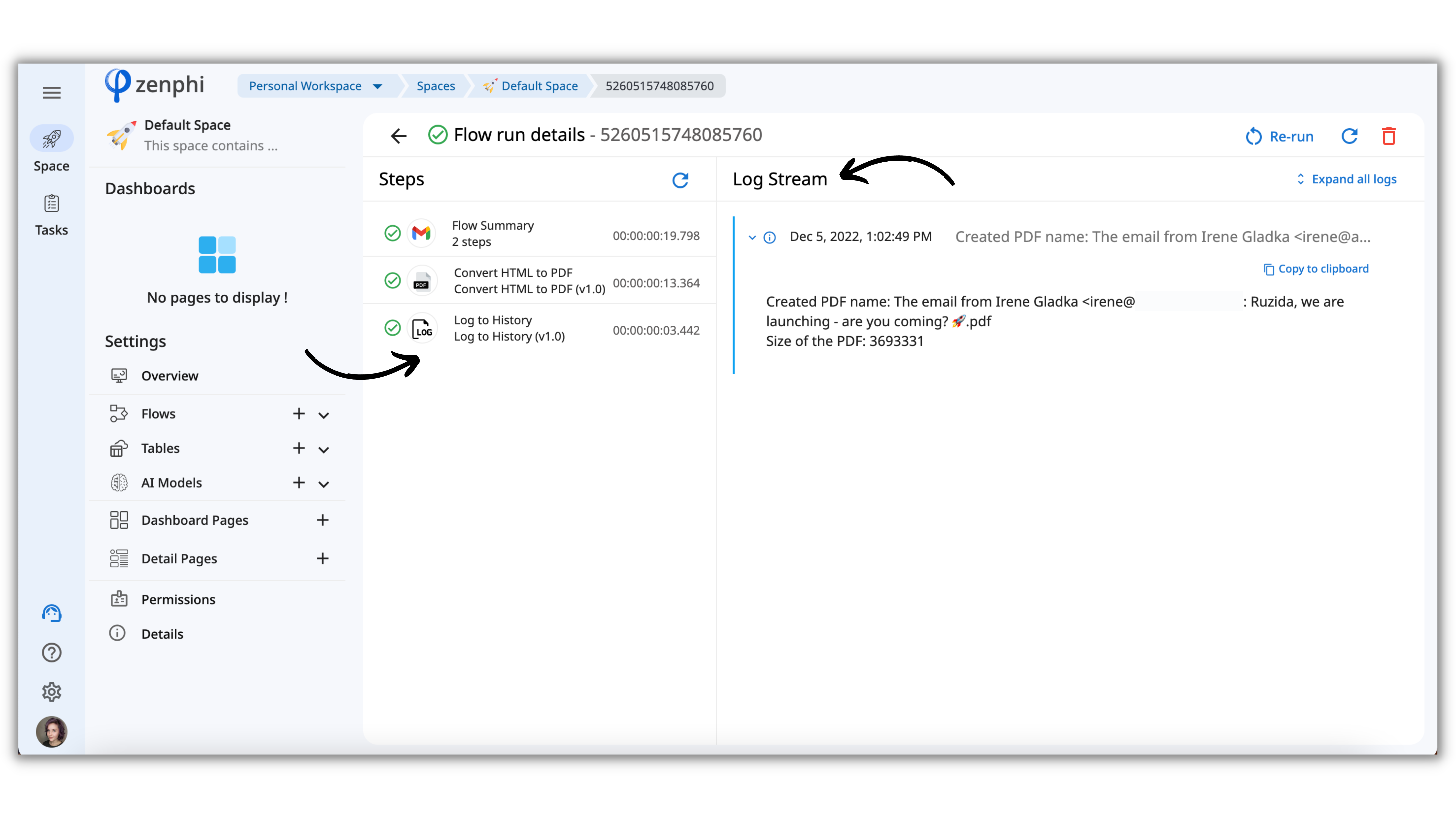This screenshot has height=819, width=1456.
Task: Open the hamburger menu icon
Action: click(x=51, y=93)
